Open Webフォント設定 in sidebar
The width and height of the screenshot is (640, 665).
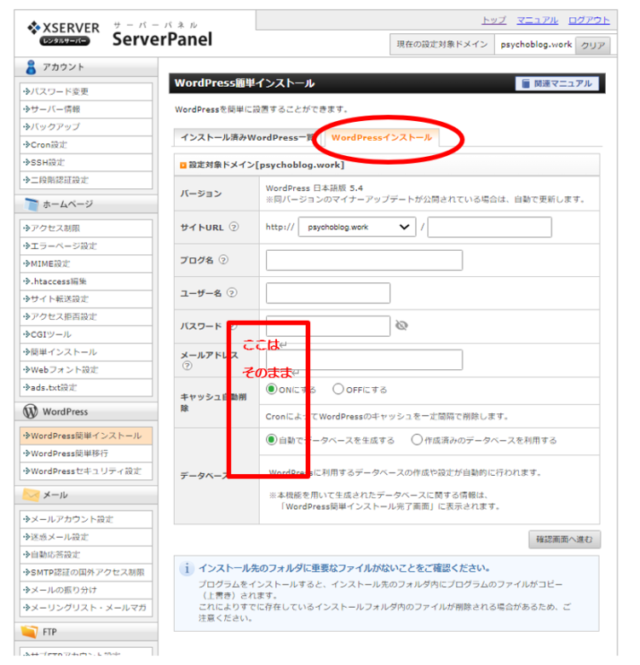coord(86,370)
